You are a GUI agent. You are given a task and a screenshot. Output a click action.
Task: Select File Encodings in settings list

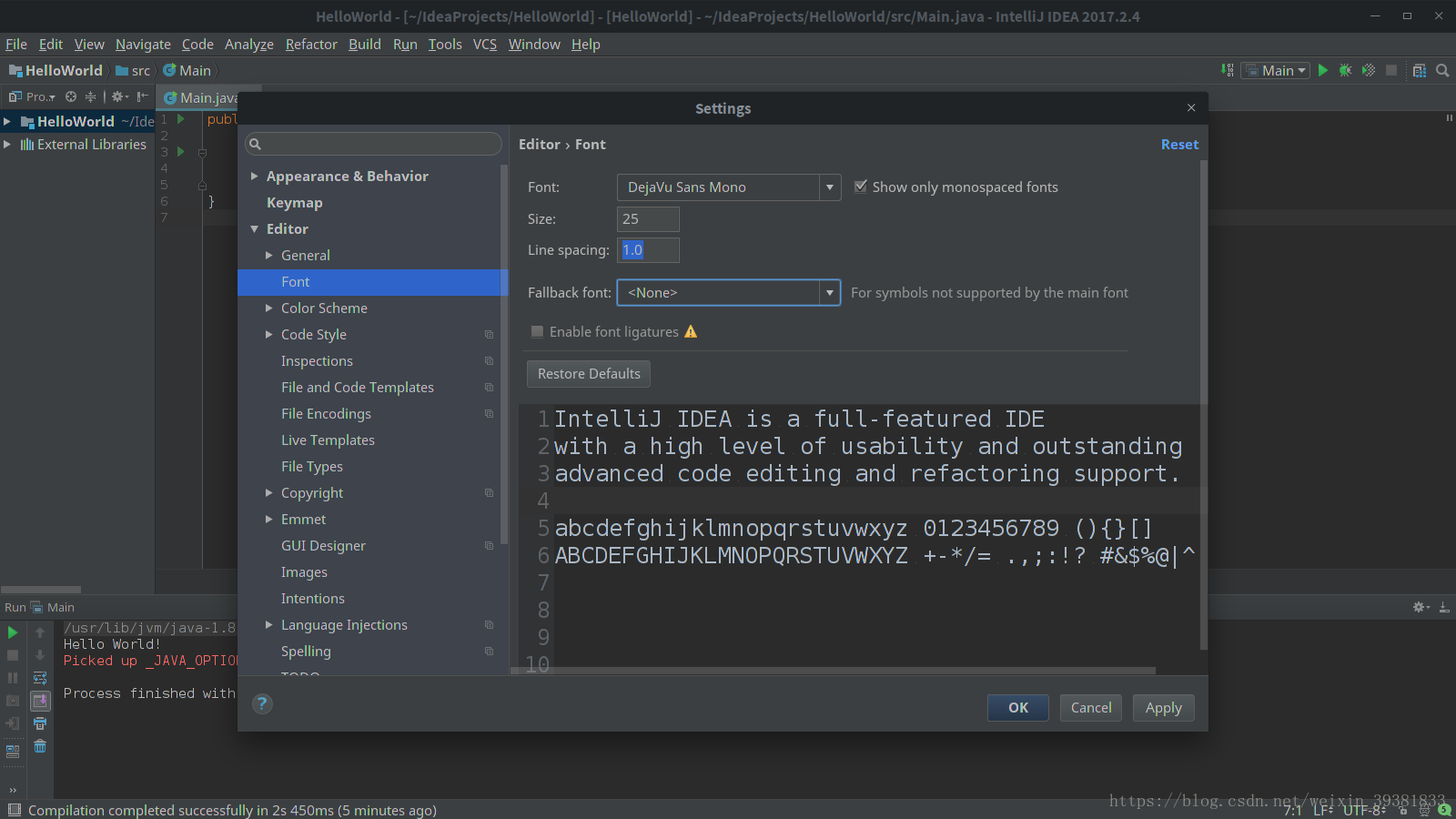(x=326, y=414)
